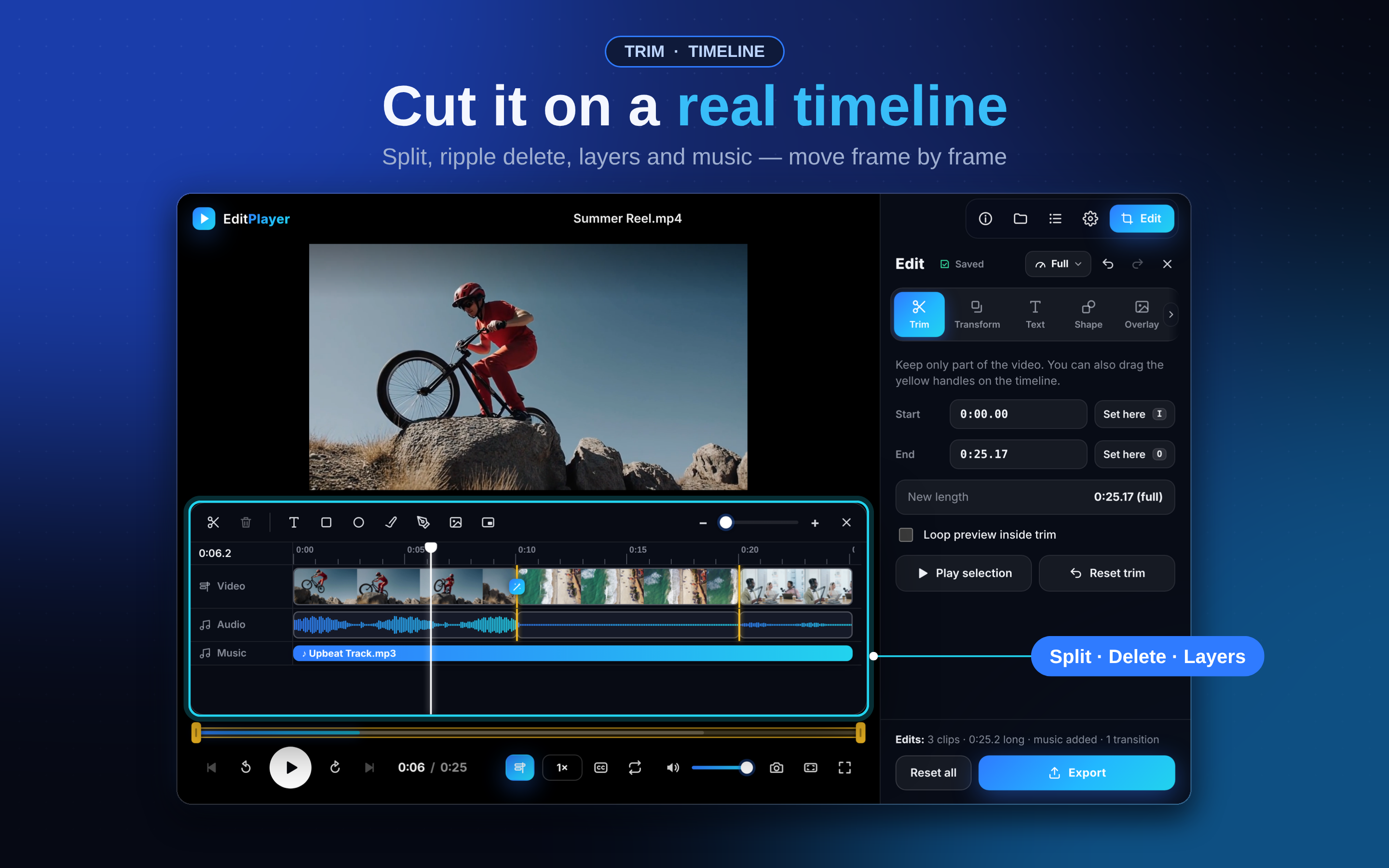Toggle loop playback button
This screenshot has height=868, width=1389.
(x=635, y=768)
